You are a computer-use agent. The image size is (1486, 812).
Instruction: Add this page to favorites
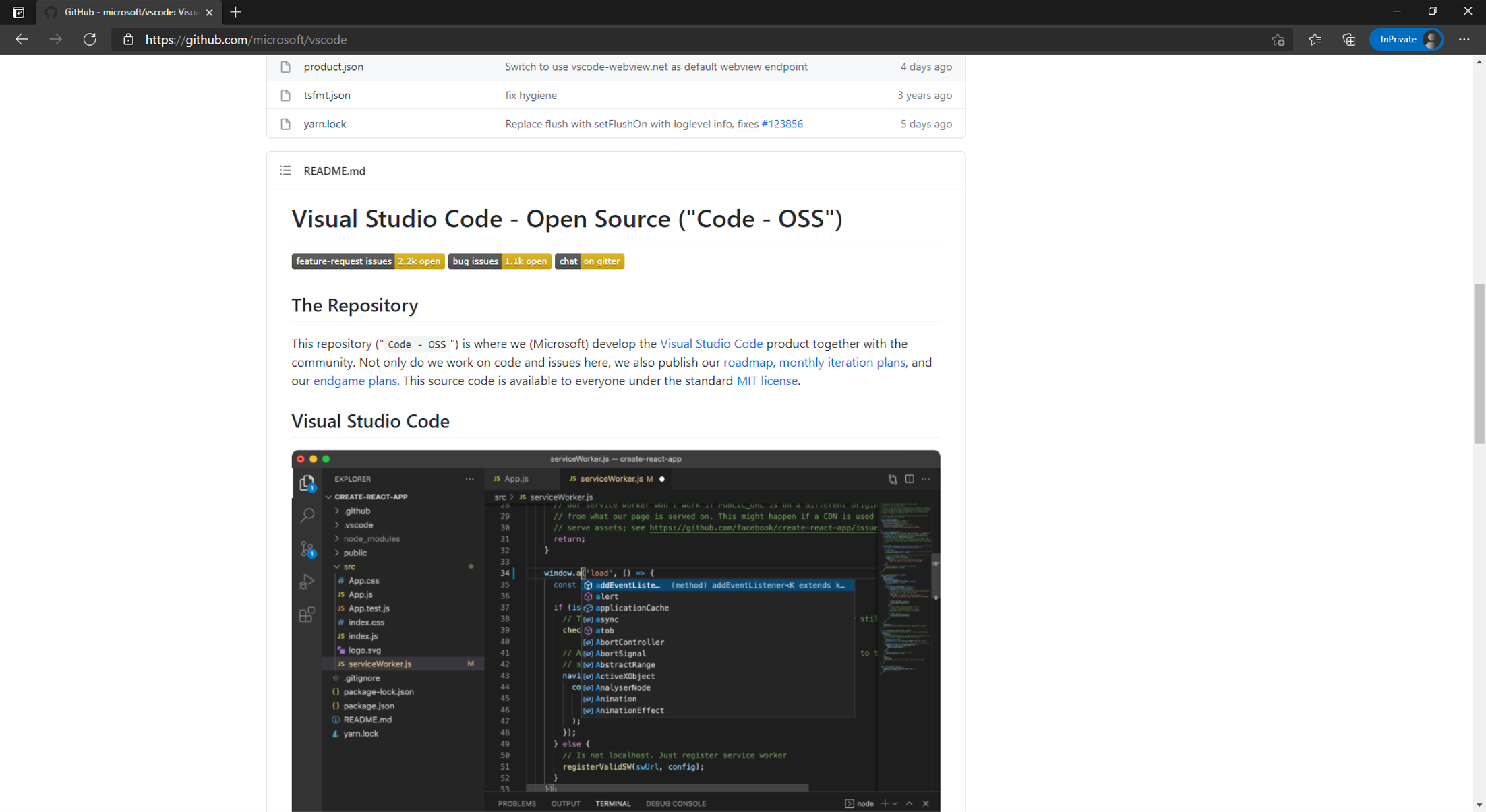coord(1278,40)
